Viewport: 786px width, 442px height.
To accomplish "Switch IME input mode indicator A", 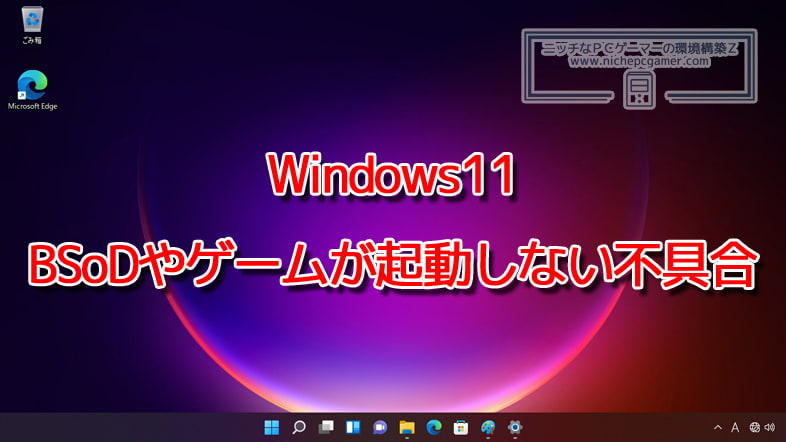I will tap(735, 427).
